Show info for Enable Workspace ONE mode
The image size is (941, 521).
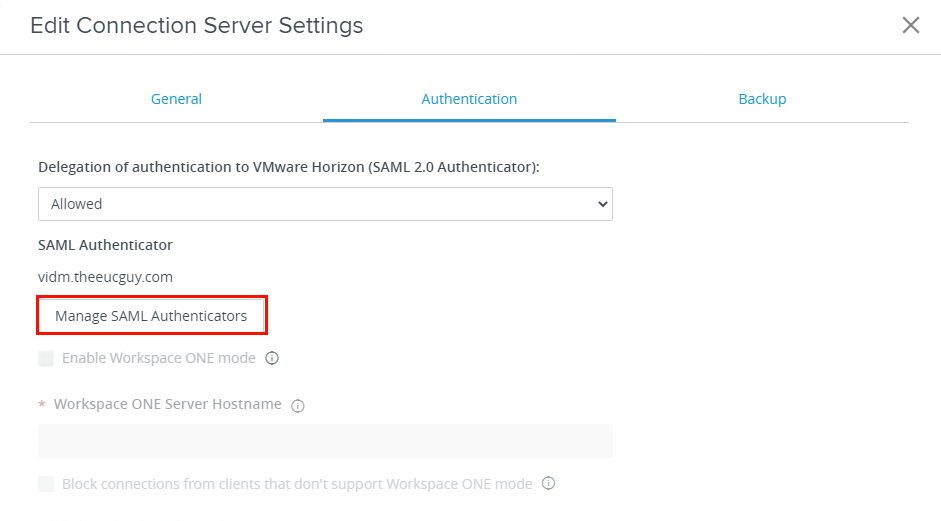[272, 358]
